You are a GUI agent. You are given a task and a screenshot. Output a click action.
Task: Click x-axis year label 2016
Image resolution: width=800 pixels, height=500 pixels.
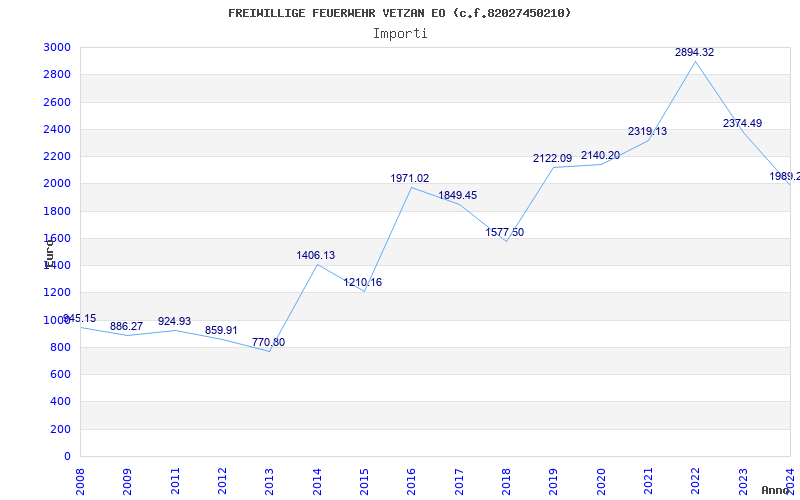click(412, 481)
